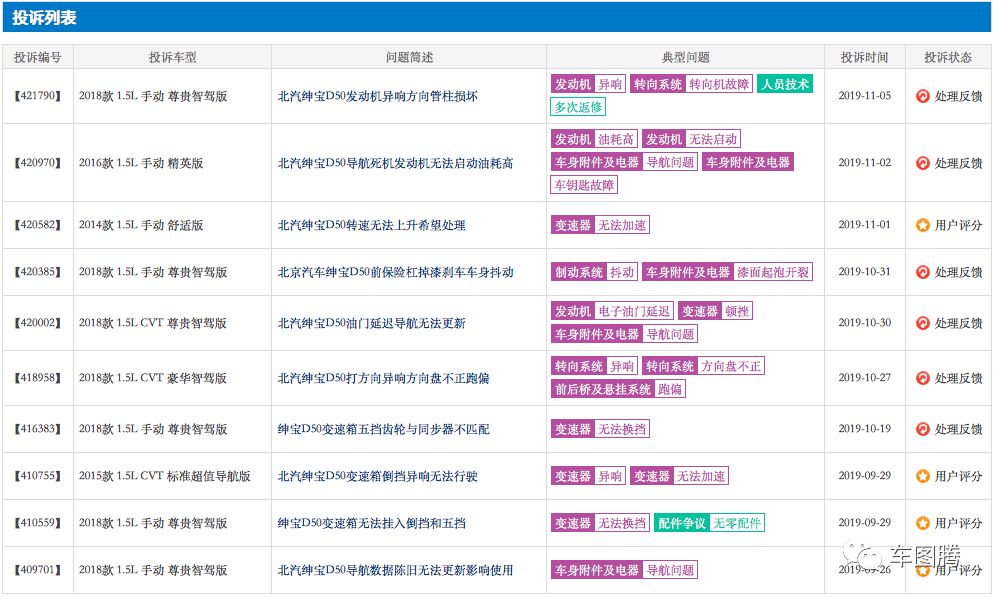
Task: Click orange star icon for complaint 420582
Action: tap(923, 225)
